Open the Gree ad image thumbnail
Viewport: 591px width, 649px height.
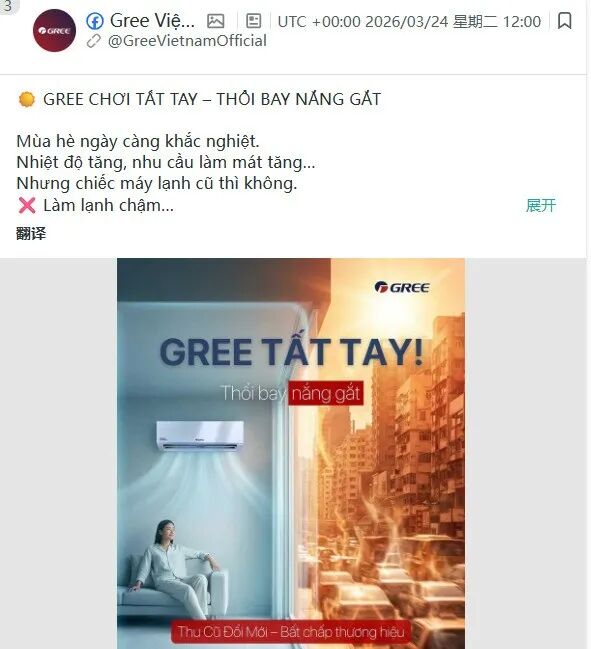(291, 454)
